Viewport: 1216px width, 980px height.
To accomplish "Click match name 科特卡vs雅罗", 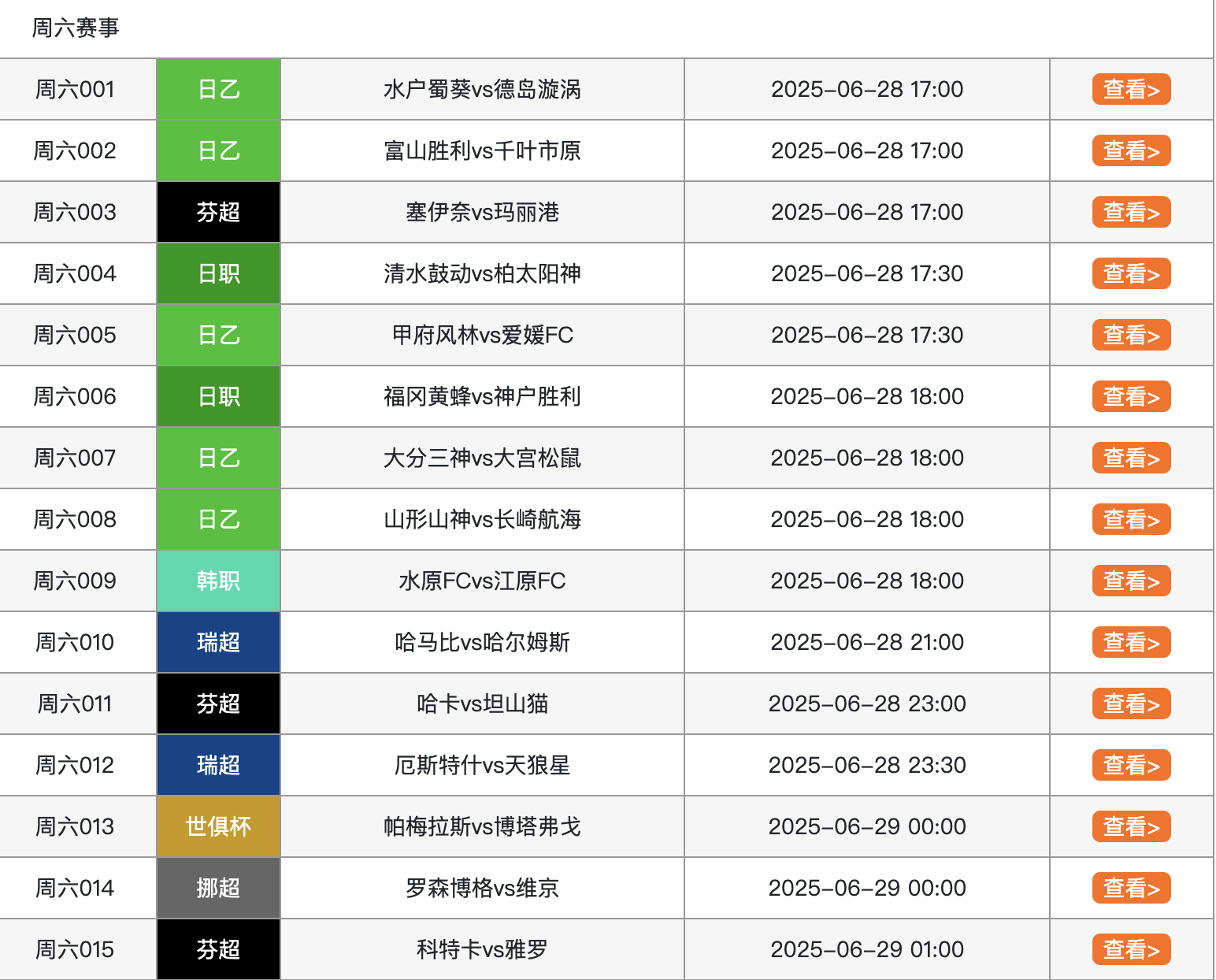I will 482,949.
